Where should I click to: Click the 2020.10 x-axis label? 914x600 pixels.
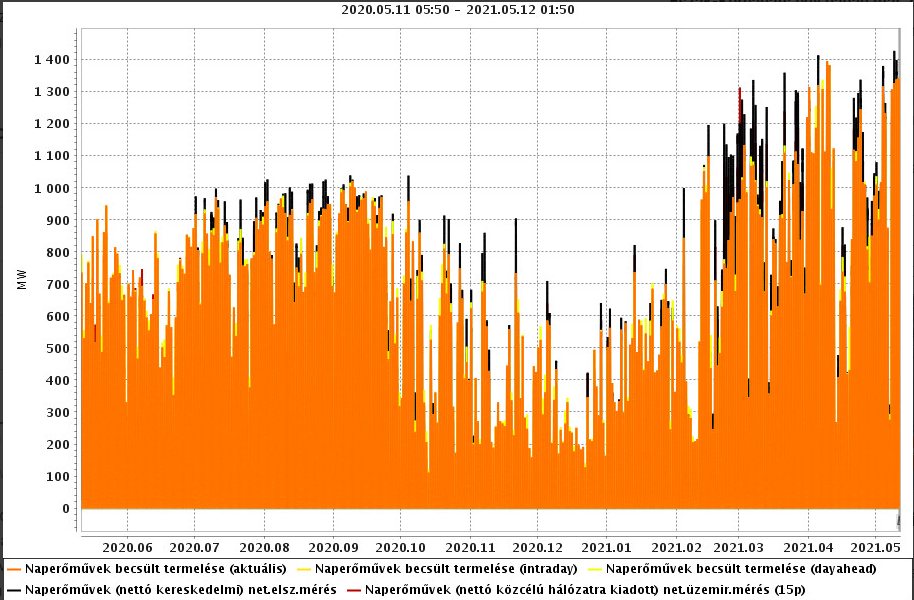400,548
